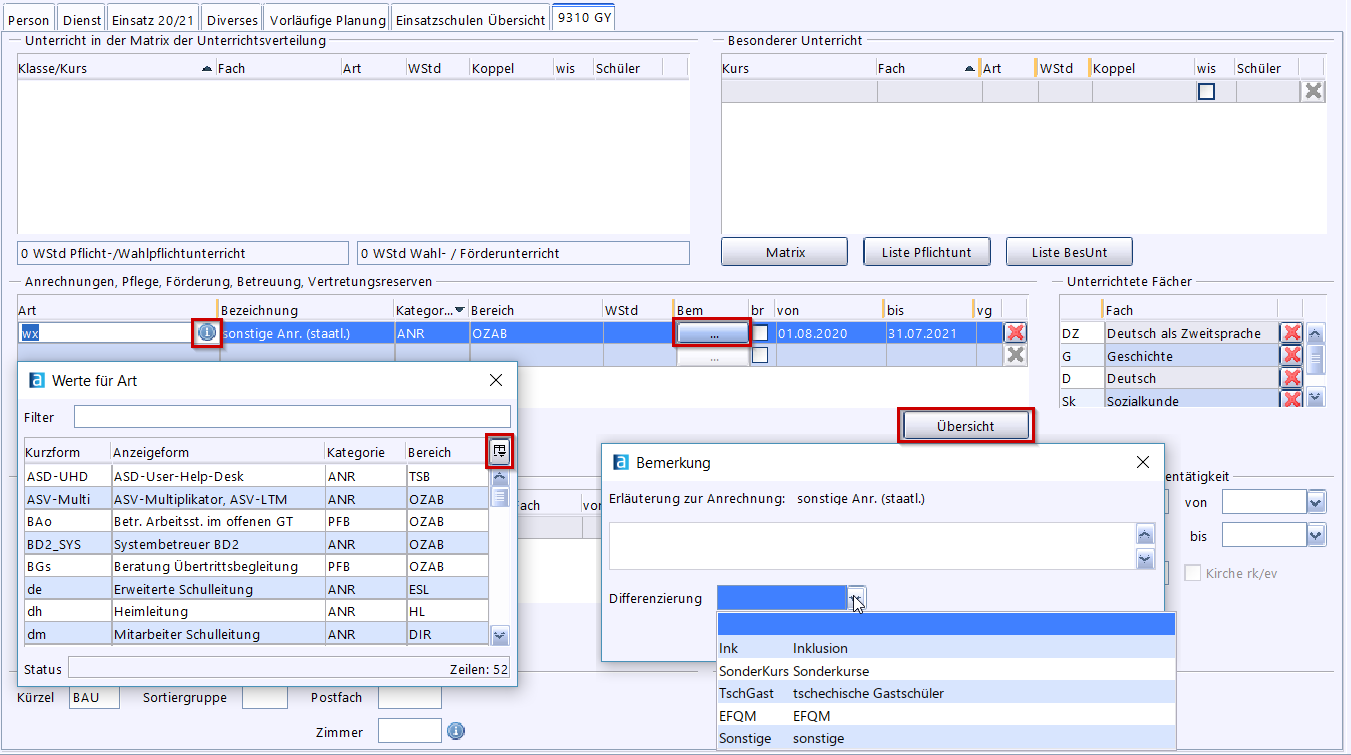Close the Werte für Art dialog
Image resolution: width=1351 pixels, height=755 pixels.
click(495, 380)
